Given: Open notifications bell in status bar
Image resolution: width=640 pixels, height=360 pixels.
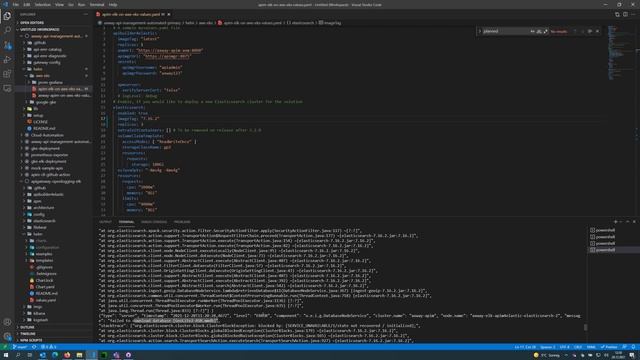Looking at the screenshot, I should tap(633, 347).
